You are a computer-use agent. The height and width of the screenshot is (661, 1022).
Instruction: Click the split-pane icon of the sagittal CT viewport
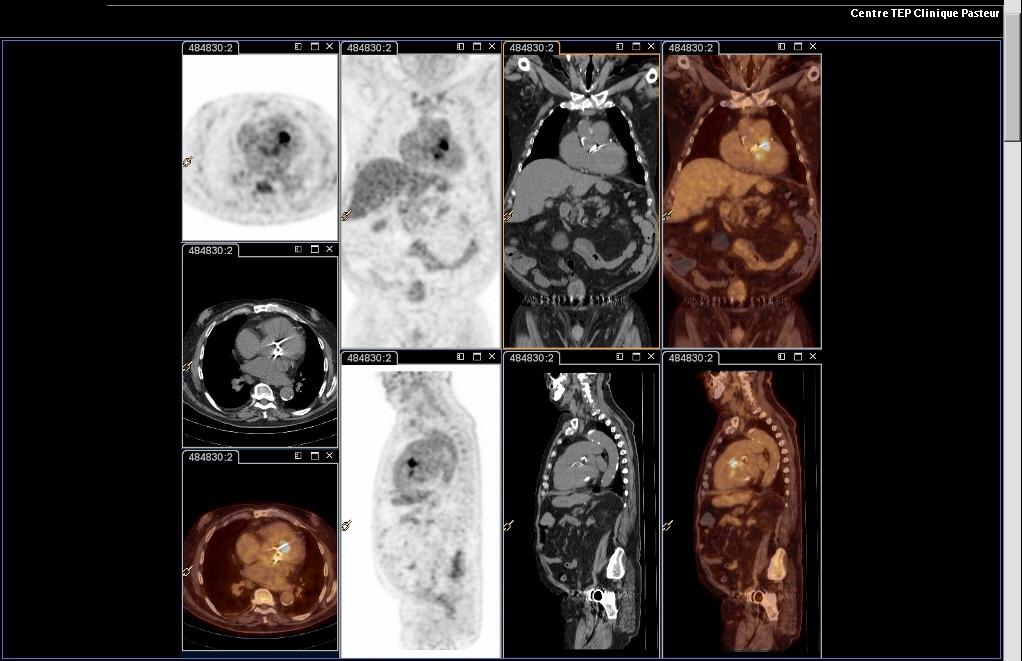[620, 357]
